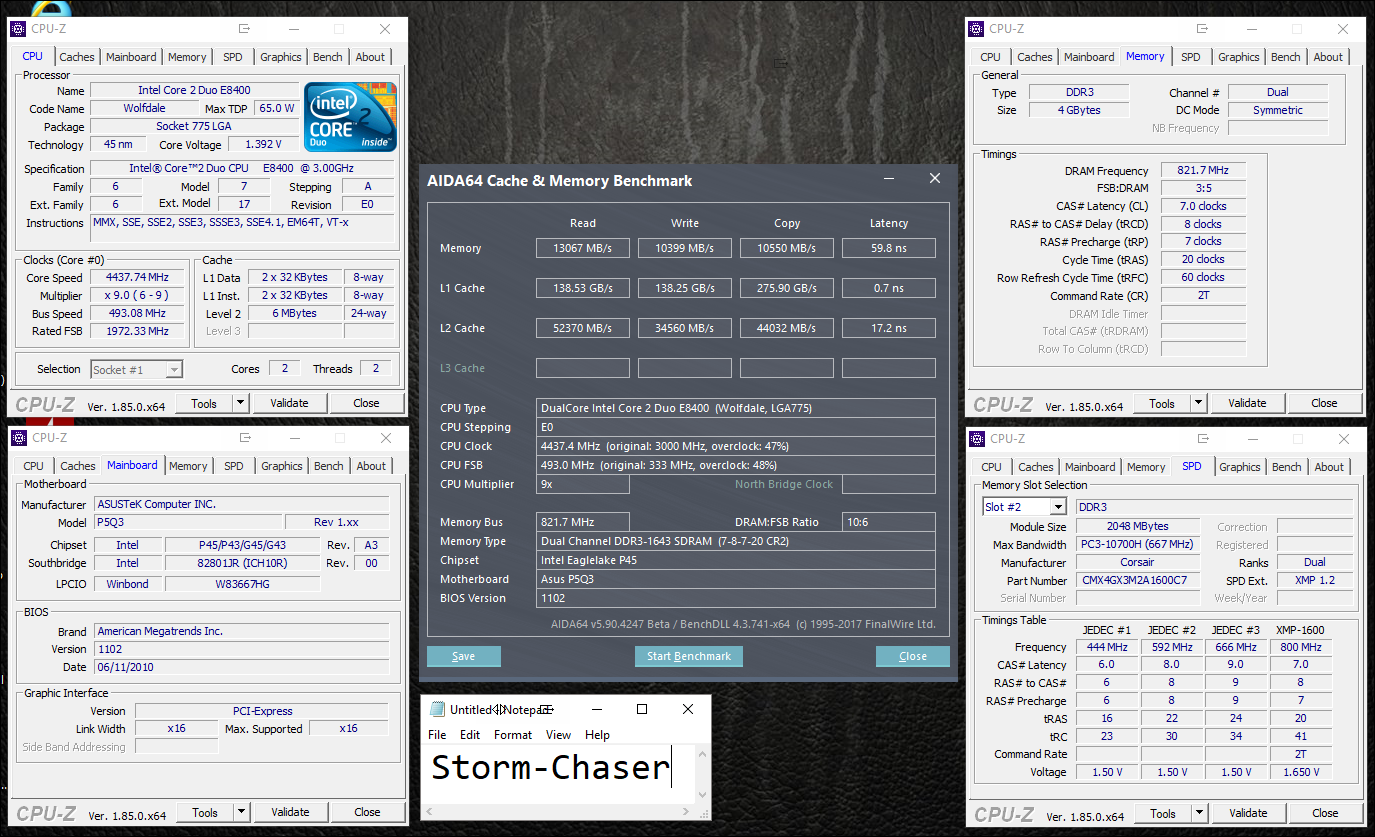
Task: Click the AIDA64 DRAM:FSB Ratio value 10:6
Action: click(x=889, y=522)
